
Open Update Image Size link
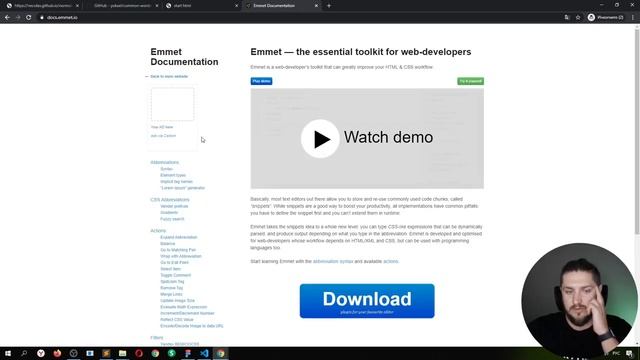[x=178, y=300]
